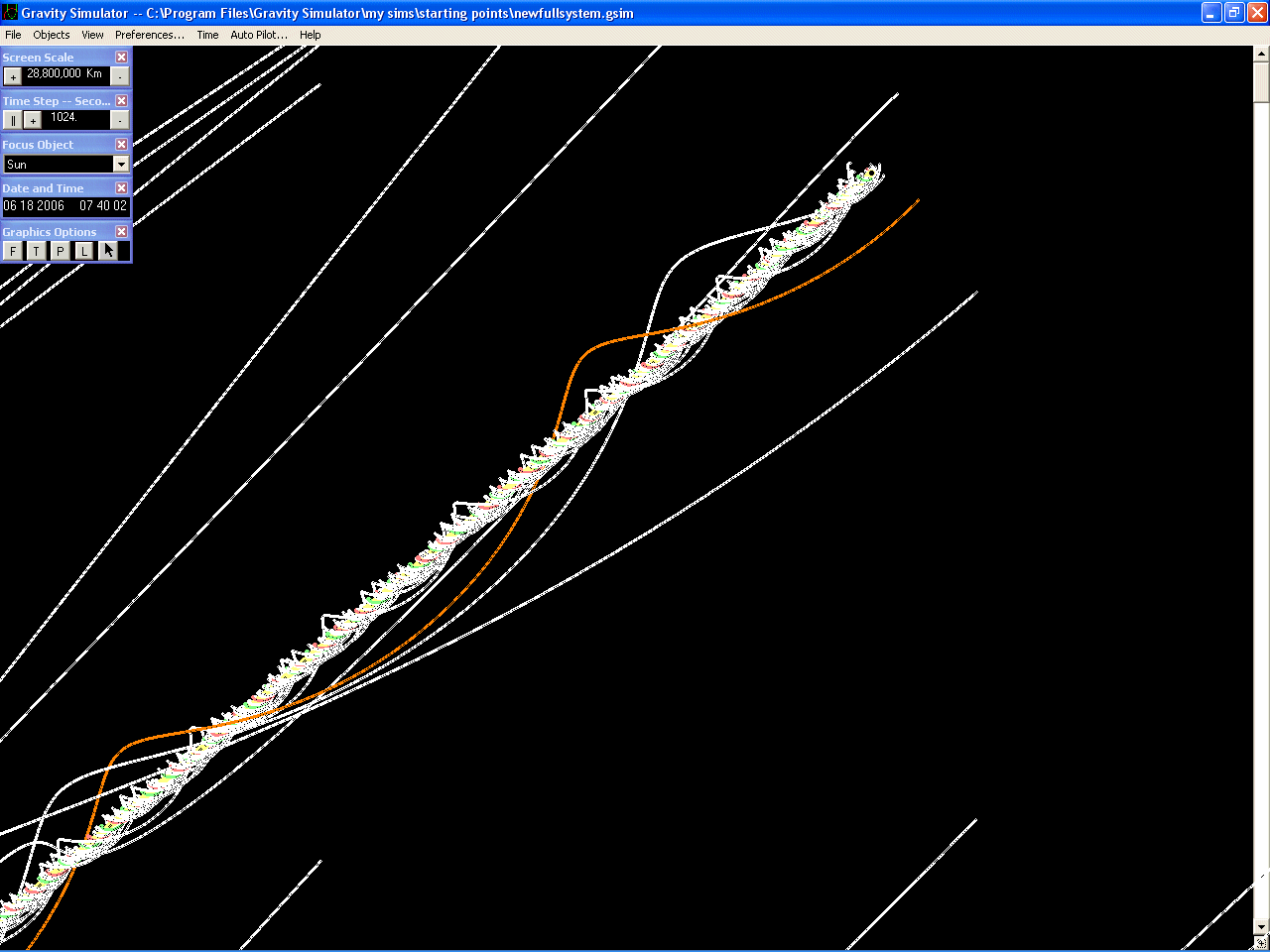The height and width of the screenshot is (952, 1270).
Task: Close the Date and Time panel
Action: coord(122,188)
